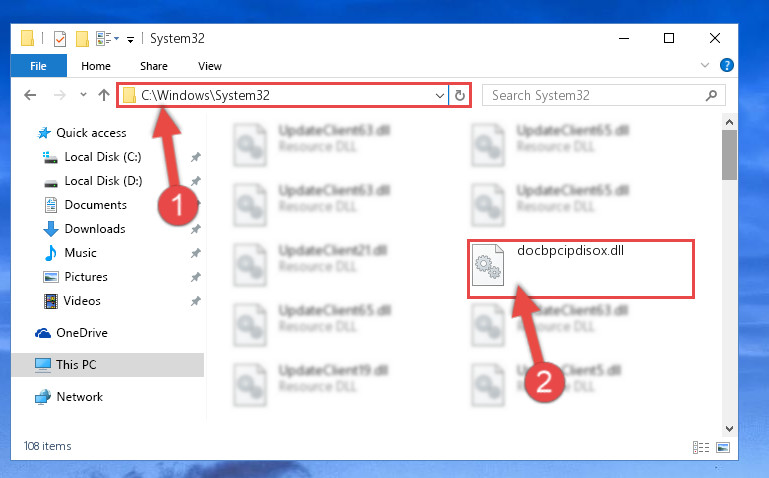769x478 pixels.
Task: Open the recent locations dropdown arrow
Action: pos(83,95)
